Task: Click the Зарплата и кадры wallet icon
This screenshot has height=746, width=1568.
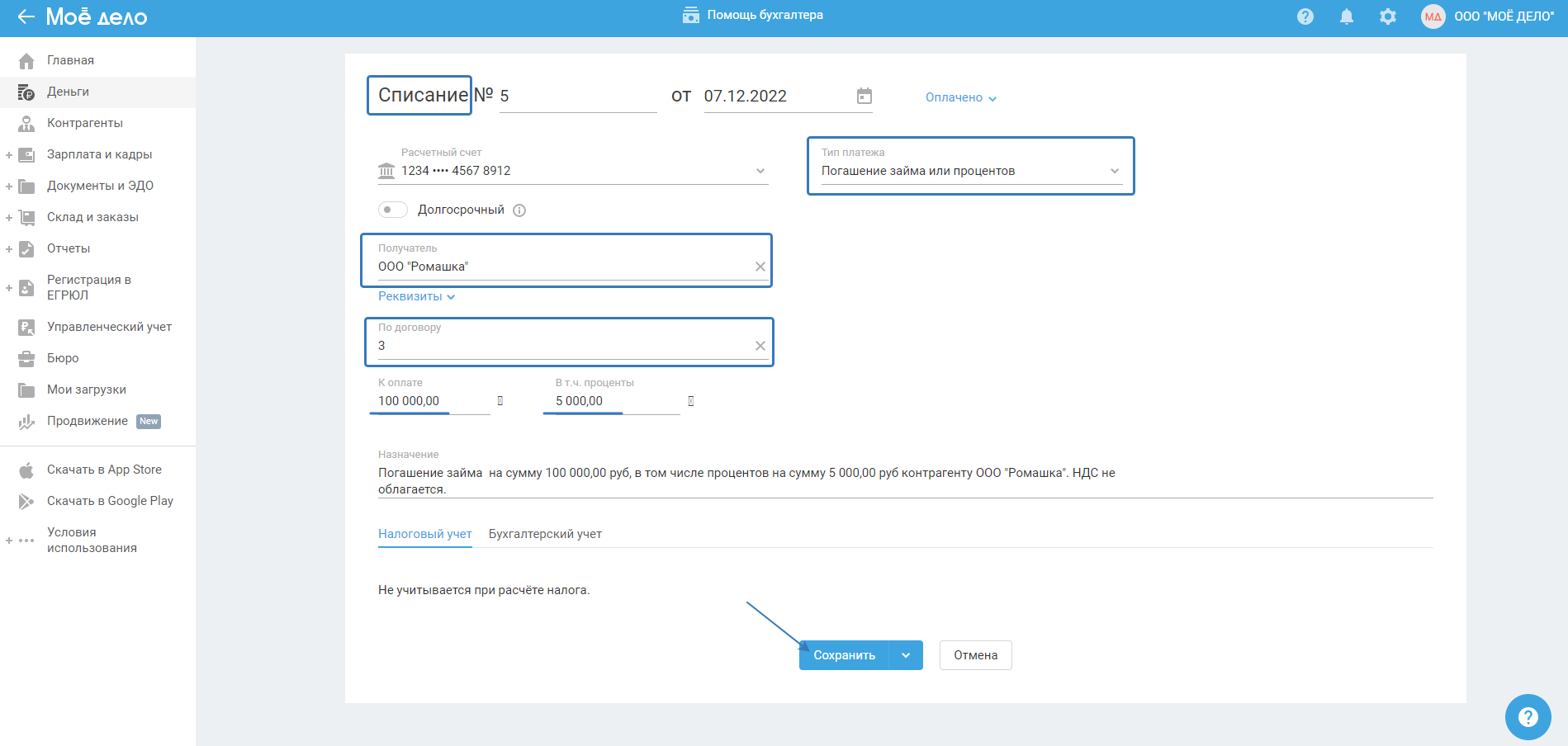Action: pos(26,155)
